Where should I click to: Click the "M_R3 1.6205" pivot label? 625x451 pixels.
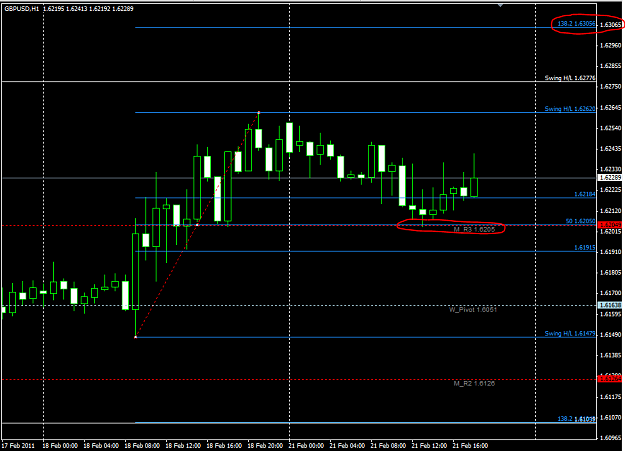click(474, 229)
